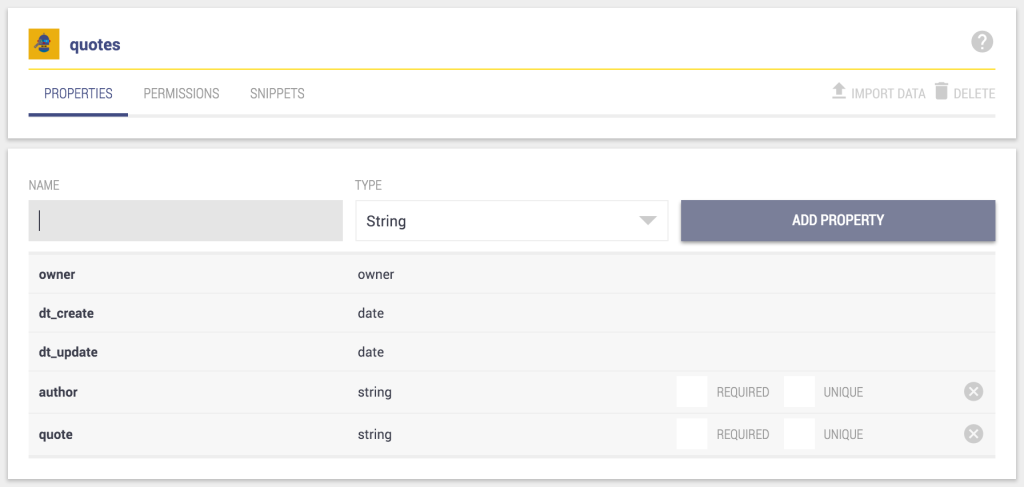Viewport: 1024px width, 487px height.
Task: Click the Type dropdown arrow
Action: [647, 221]
